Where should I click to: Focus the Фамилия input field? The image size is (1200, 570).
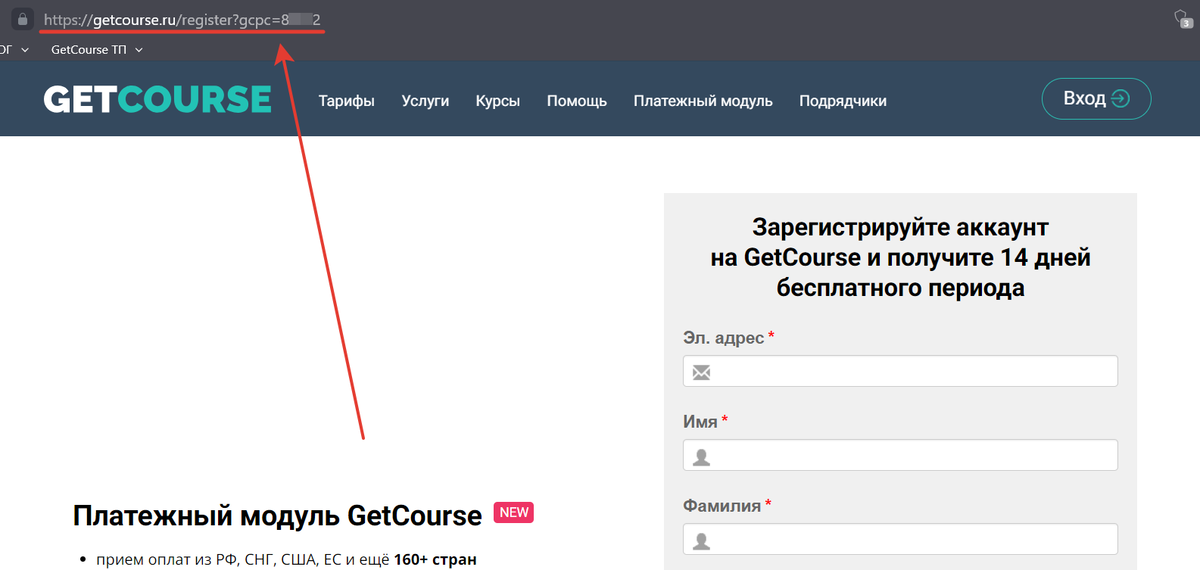(x=900, y=539)
